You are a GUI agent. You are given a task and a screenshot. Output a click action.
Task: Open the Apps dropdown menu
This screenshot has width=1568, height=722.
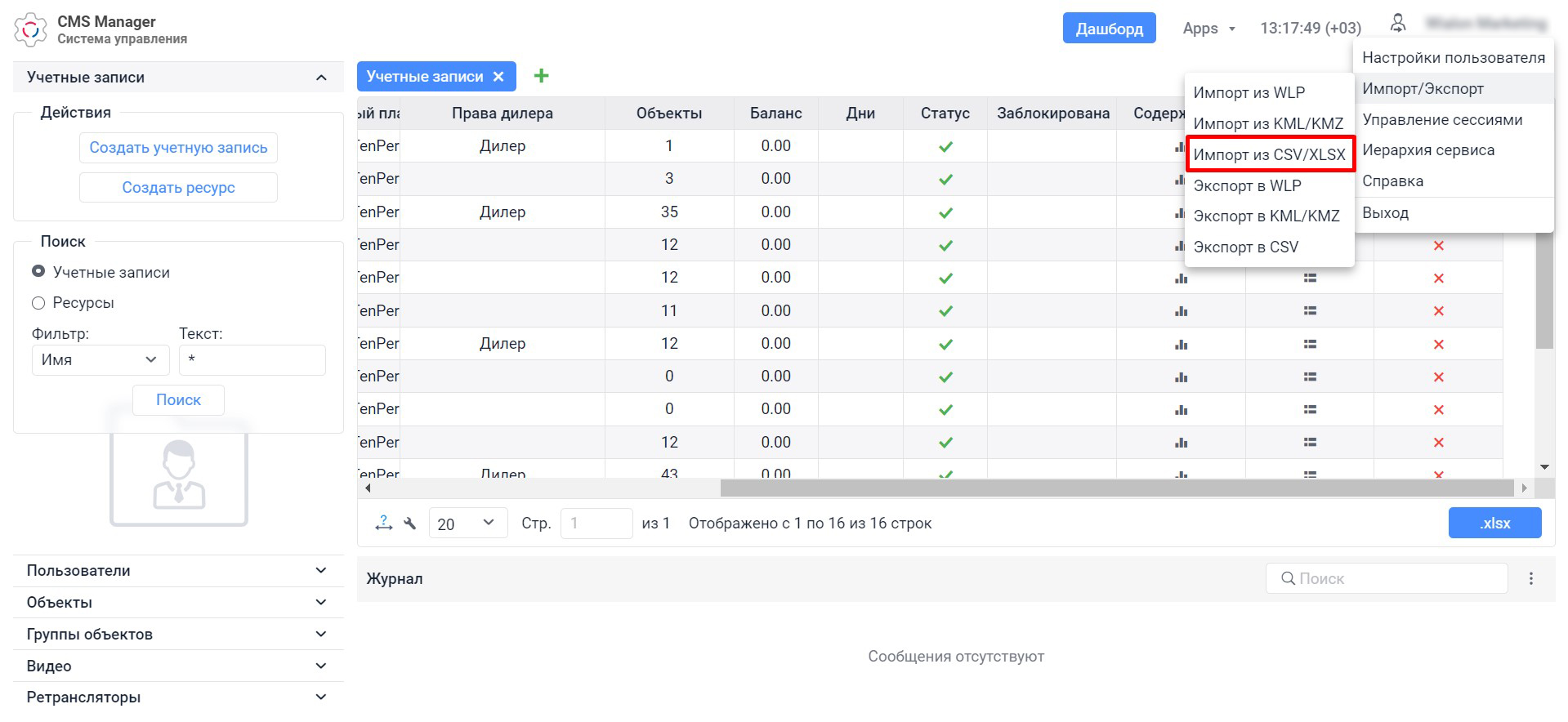(1208, 29)
